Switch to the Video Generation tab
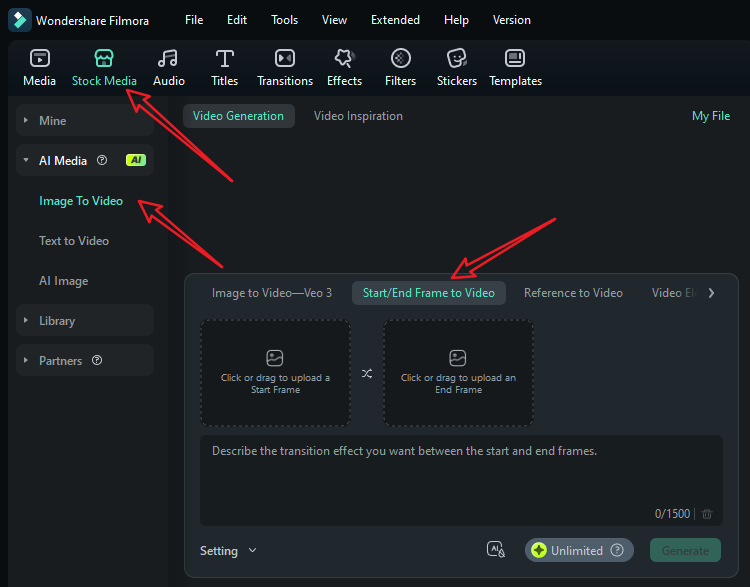The image size is (750, 587). (x=238, y=116)
